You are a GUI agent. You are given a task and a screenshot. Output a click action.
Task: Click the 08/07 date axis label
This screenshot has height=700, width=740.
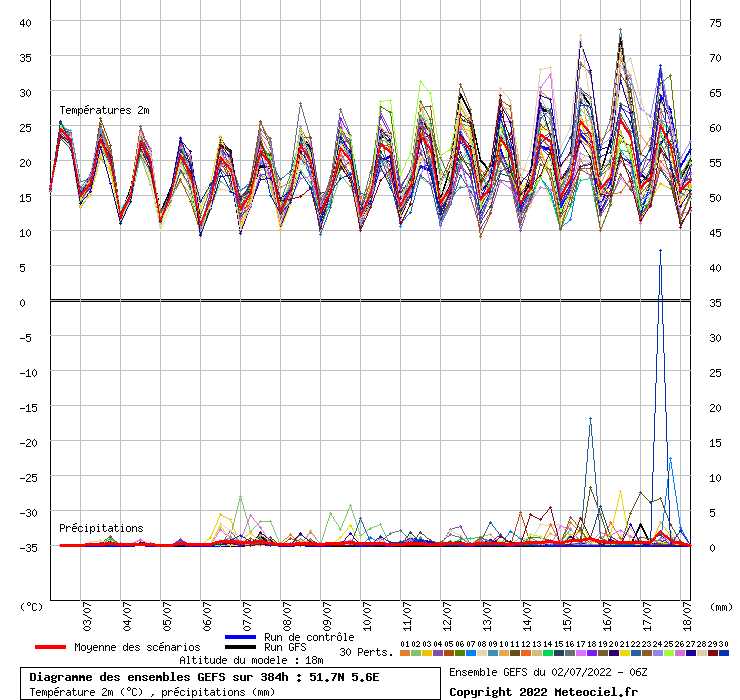[x=287, y=616]
